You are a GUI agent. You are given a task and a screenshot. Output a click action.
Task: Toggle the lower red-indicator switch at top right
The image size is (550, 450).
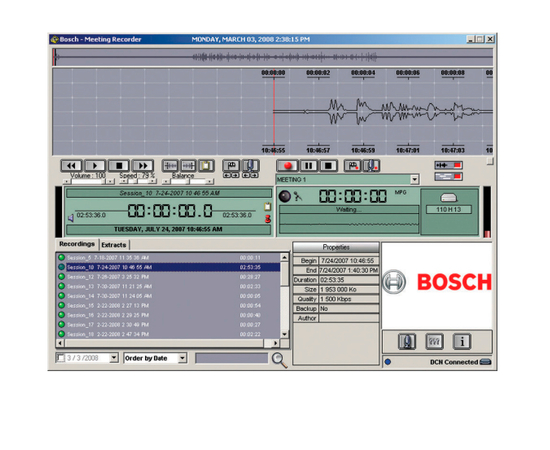pyautogui.click(x=449, y=176)
